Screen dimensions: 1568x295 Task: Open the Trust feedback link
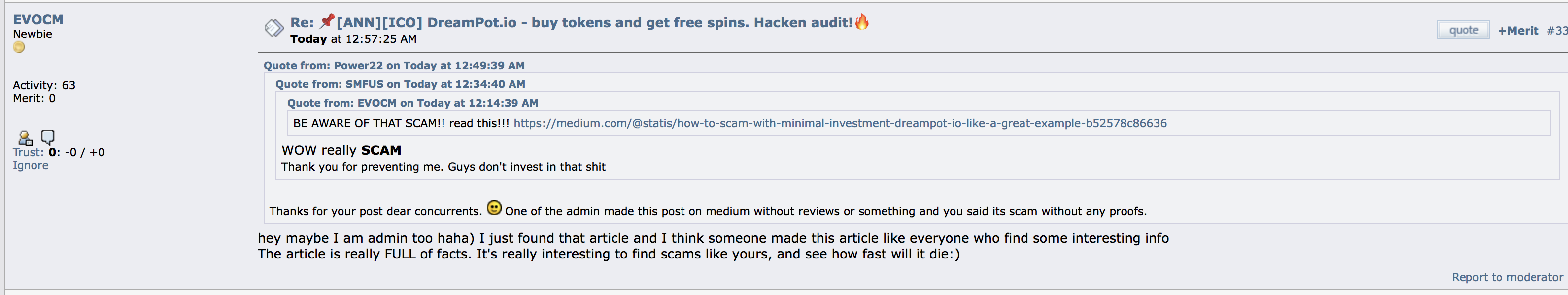(28, 152)
